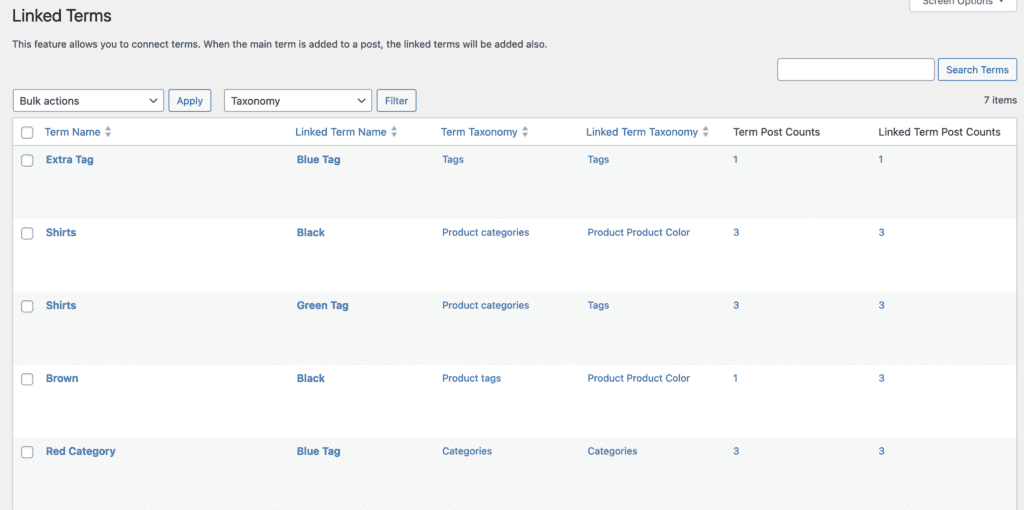Open the Red Category term link

point(80,451)
